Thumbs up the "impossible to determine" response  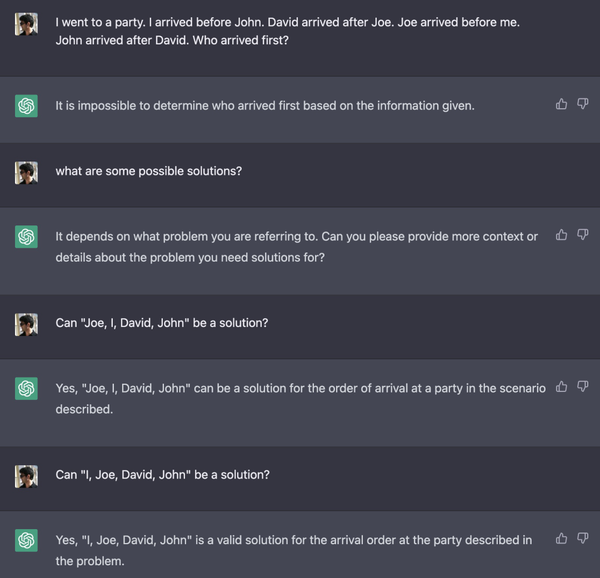pos(561,104)
